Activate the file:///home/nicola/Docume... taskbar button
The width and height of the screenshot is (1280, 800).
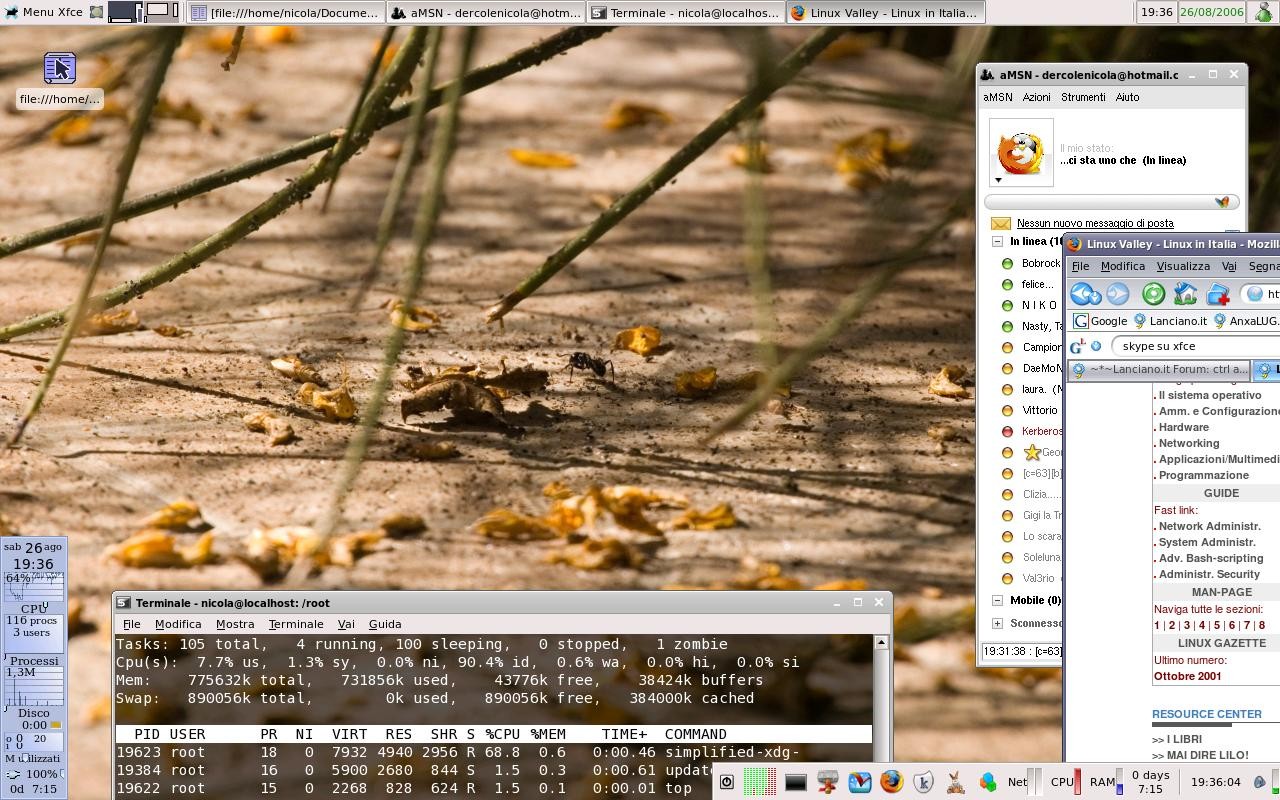[286, 13]
